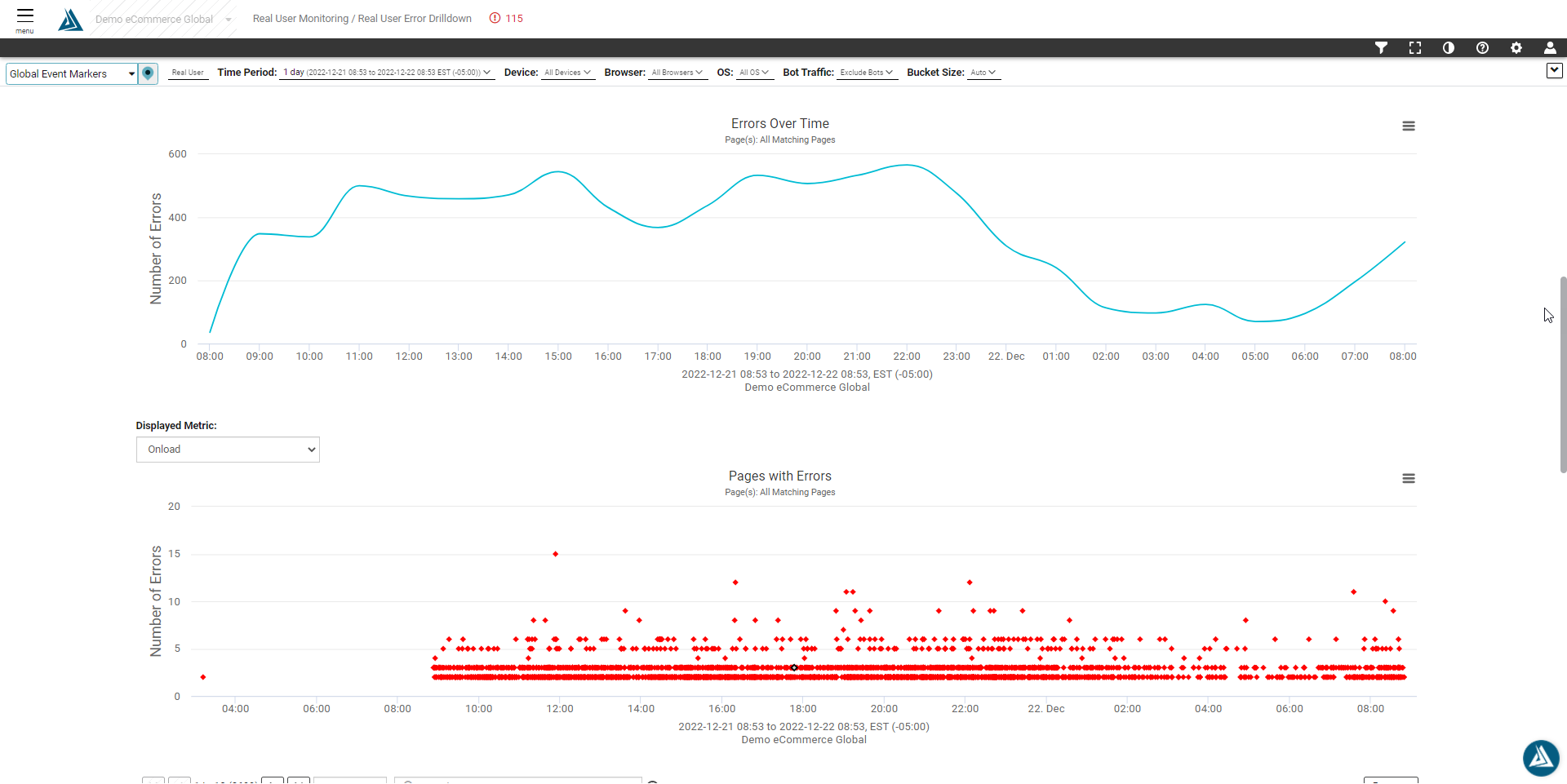Open the Time Period dropdown

(x=387, y=73)
